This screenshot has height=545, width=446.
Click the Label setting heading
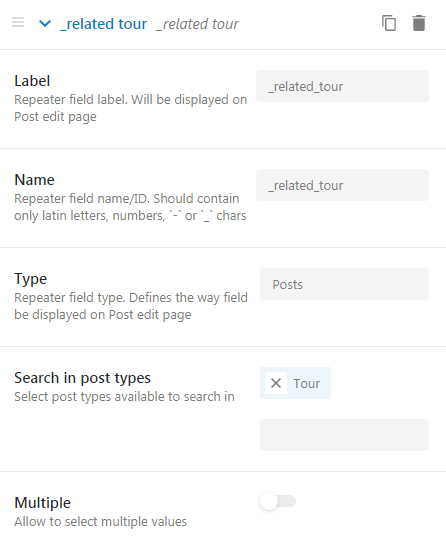click(32, 81)
